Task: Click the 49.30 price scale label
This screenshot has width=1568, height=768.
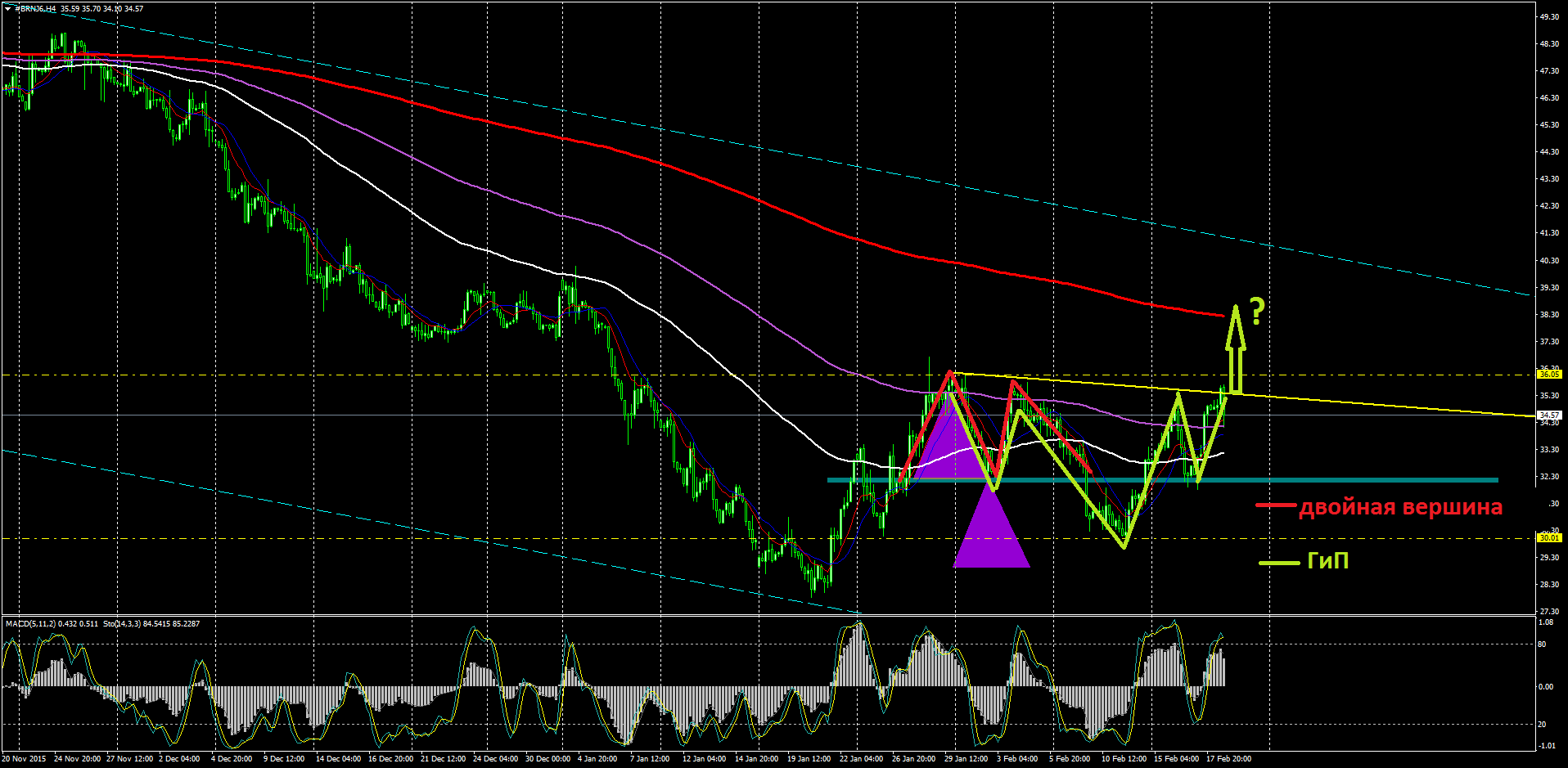Action: 1549,16
